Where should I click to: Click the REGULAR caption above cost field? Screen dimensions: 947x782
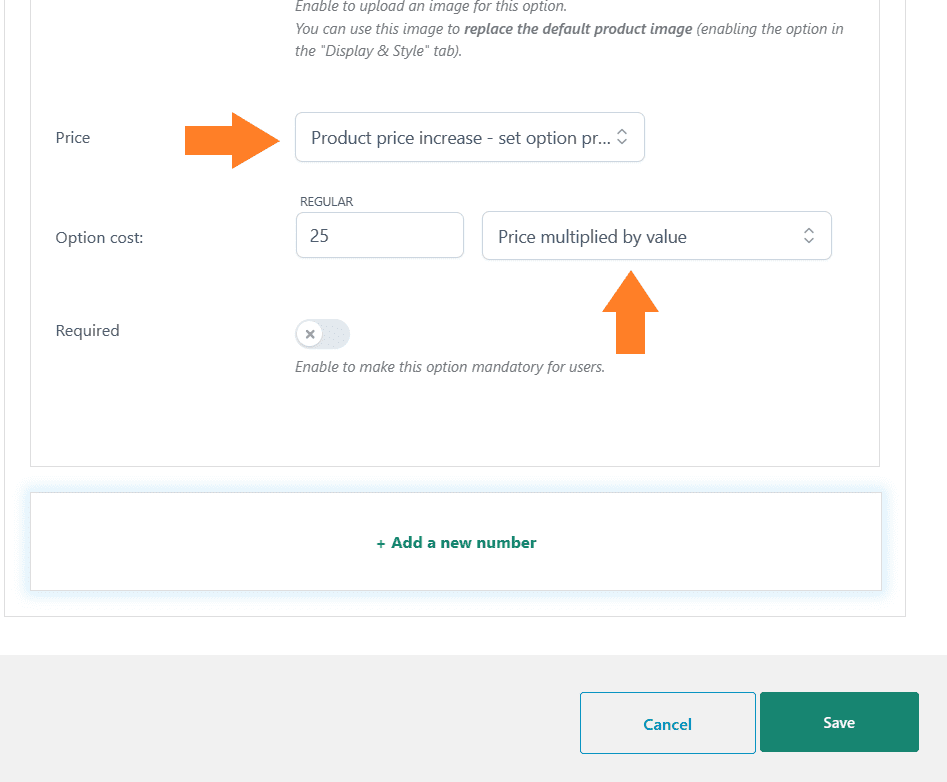[x=326, y=202]
